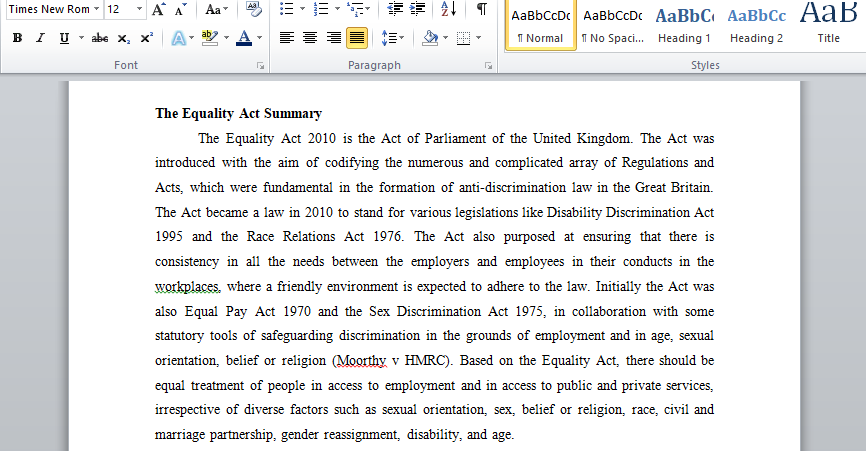The height and width of the screenshot is (451, 866).
Task: Sort text alphabetically
Action: [448, 9]
